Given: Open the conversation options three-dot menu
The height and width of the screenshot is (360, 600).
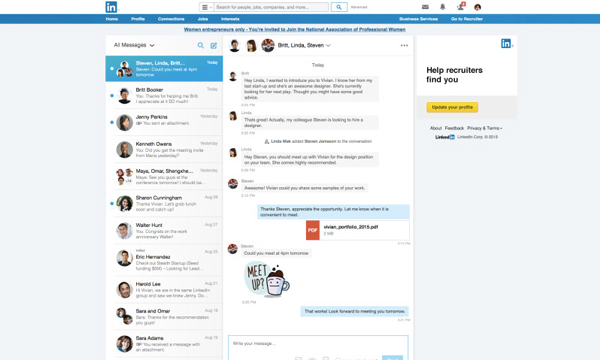Looking at the screenshot, I should point(404,45).
